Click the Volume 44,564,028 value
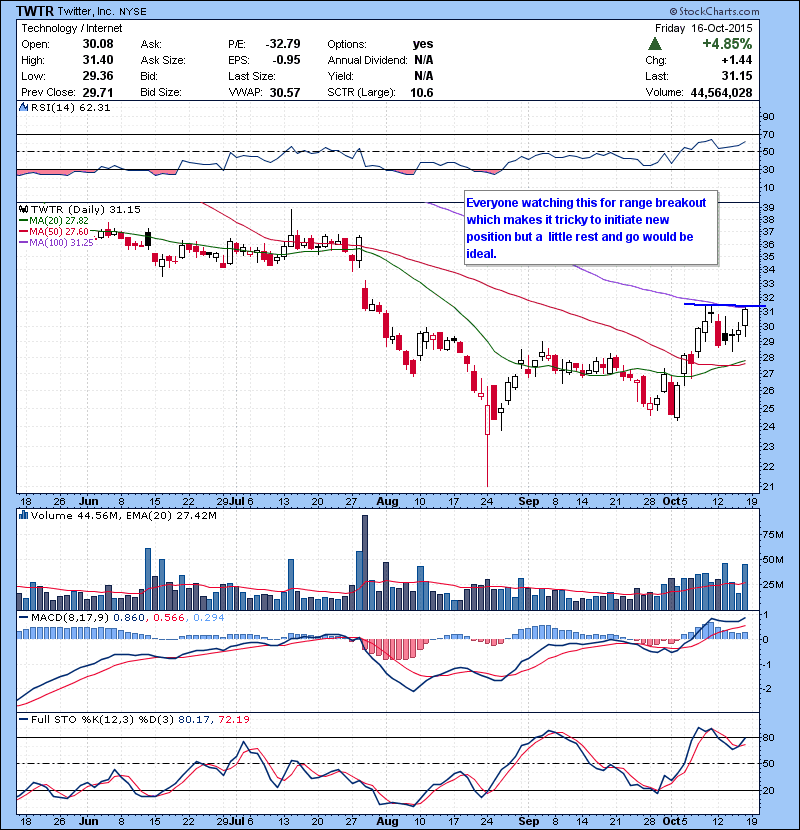The width and height of the screenshot is (800, 830). coord(721,93)
